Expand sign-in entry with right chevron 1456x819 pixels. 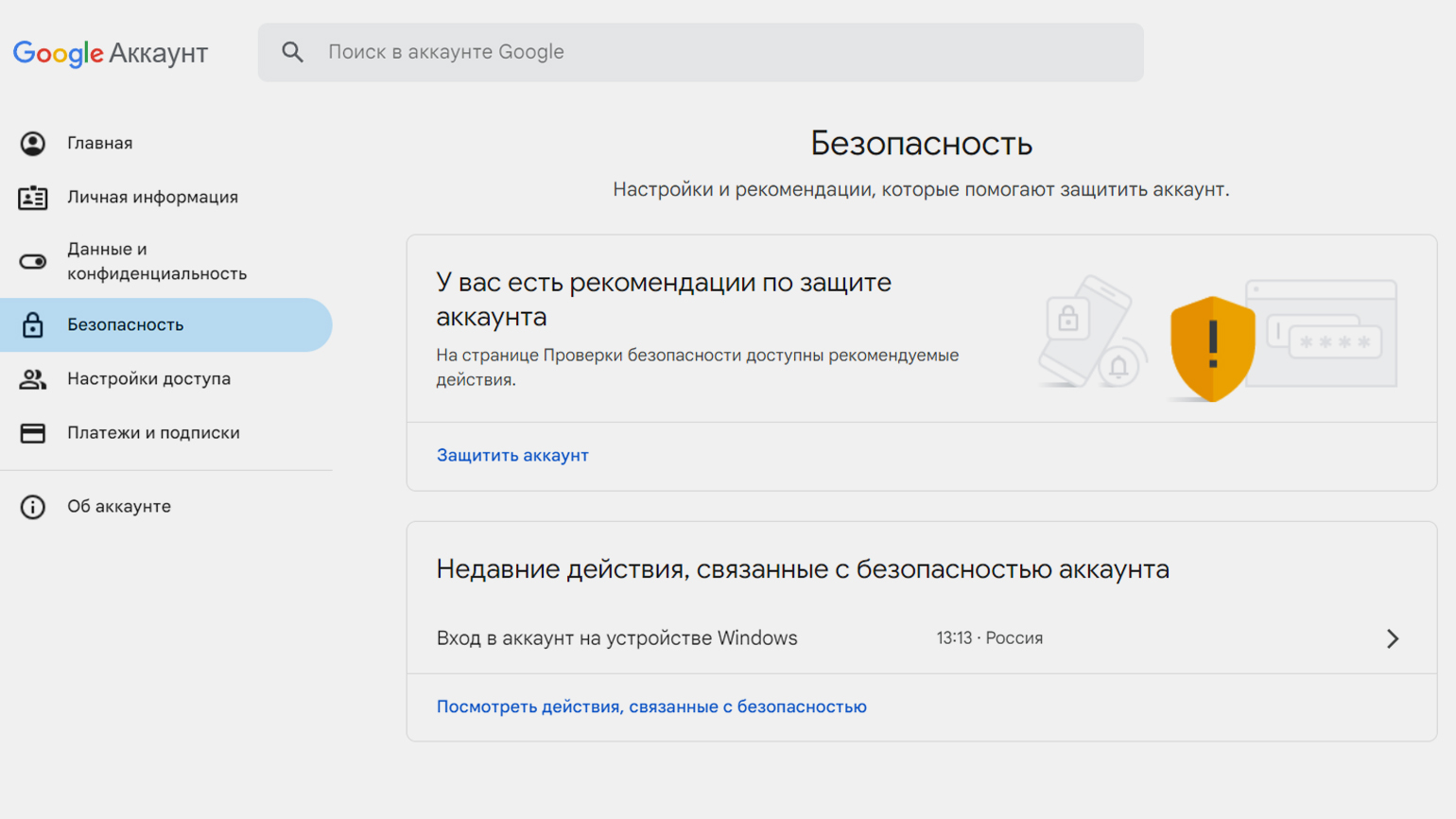click(1393, 638)
